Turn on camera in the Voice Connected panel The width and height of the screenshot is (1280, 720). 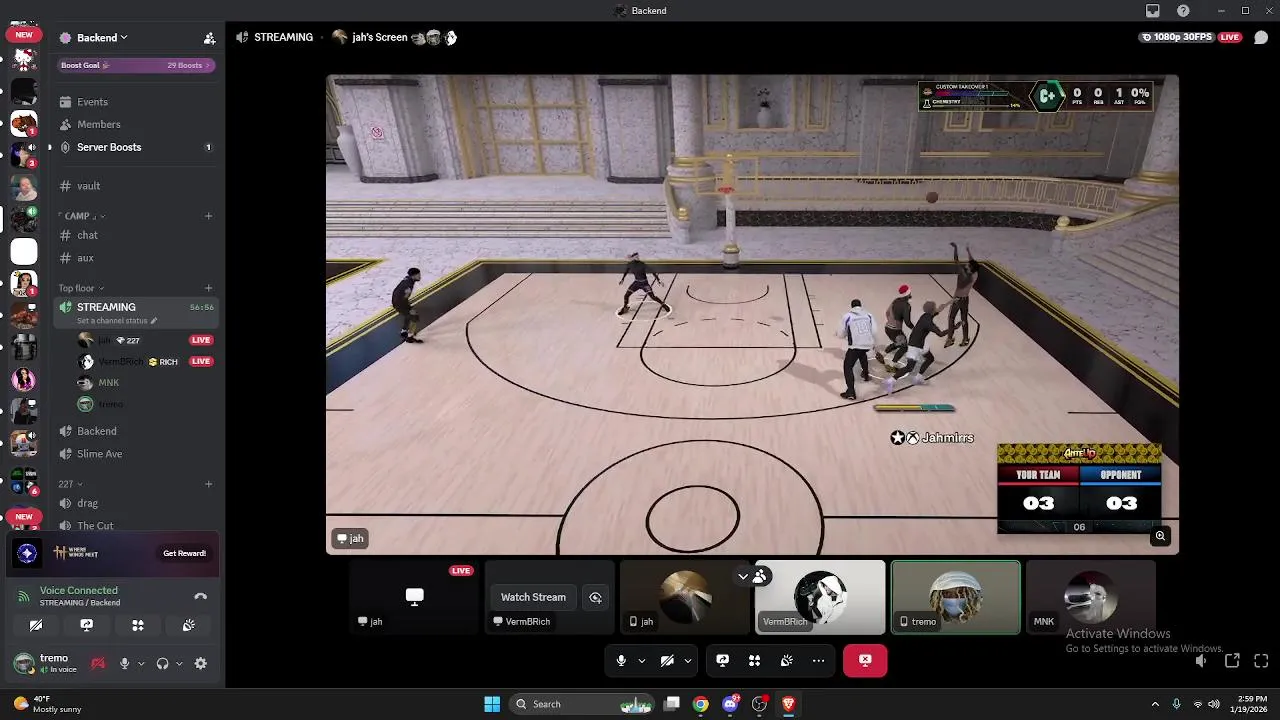pyautogui.click(x=36, y=625)
